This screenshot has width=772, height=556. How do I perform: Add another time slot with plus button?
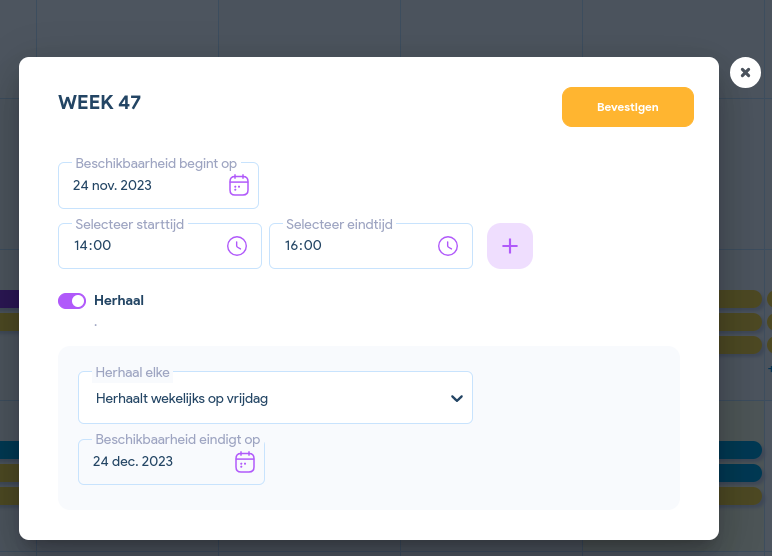click(510, 246)
